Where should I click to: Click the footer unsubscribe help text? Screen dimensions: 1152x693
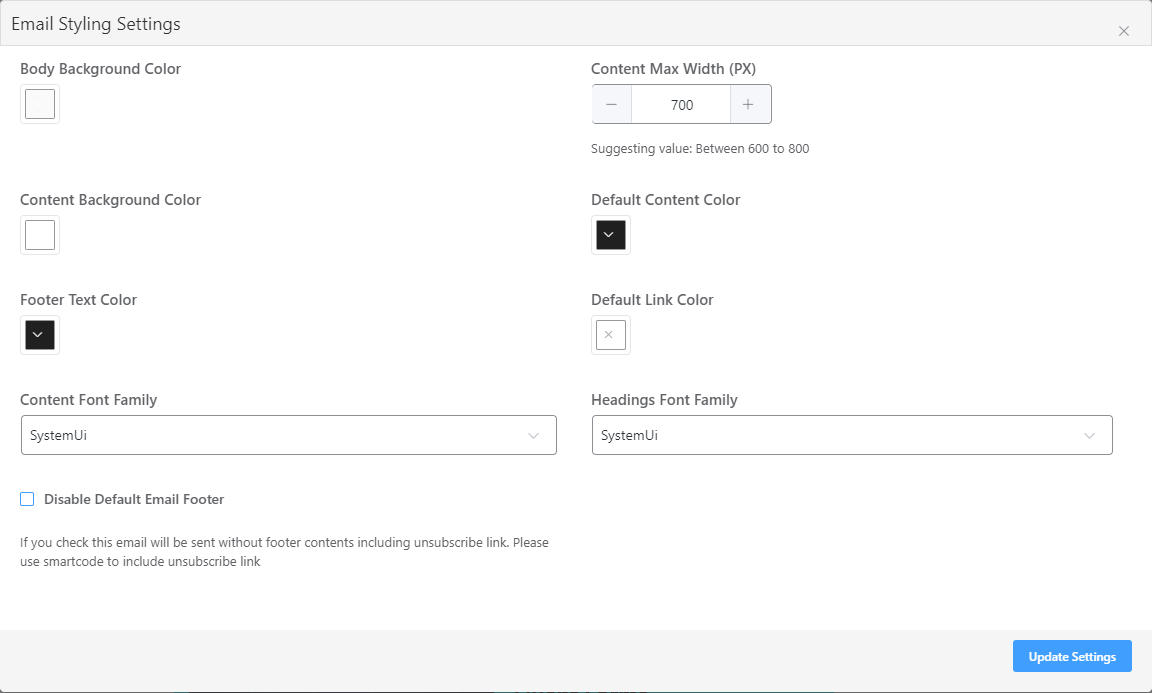[284, 552]
